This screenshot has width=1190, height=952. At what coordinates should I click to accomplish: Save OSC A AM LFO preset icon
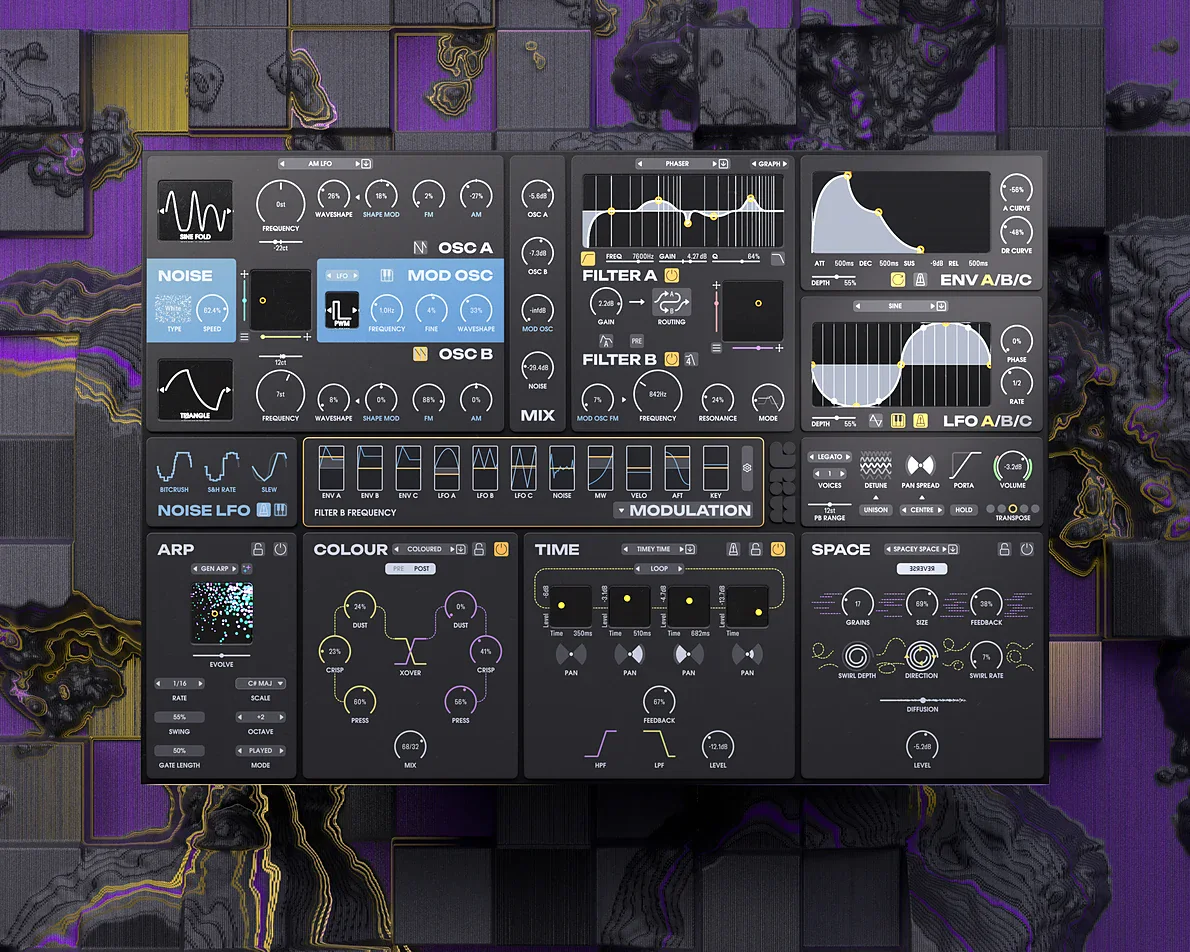click(366, 163)
